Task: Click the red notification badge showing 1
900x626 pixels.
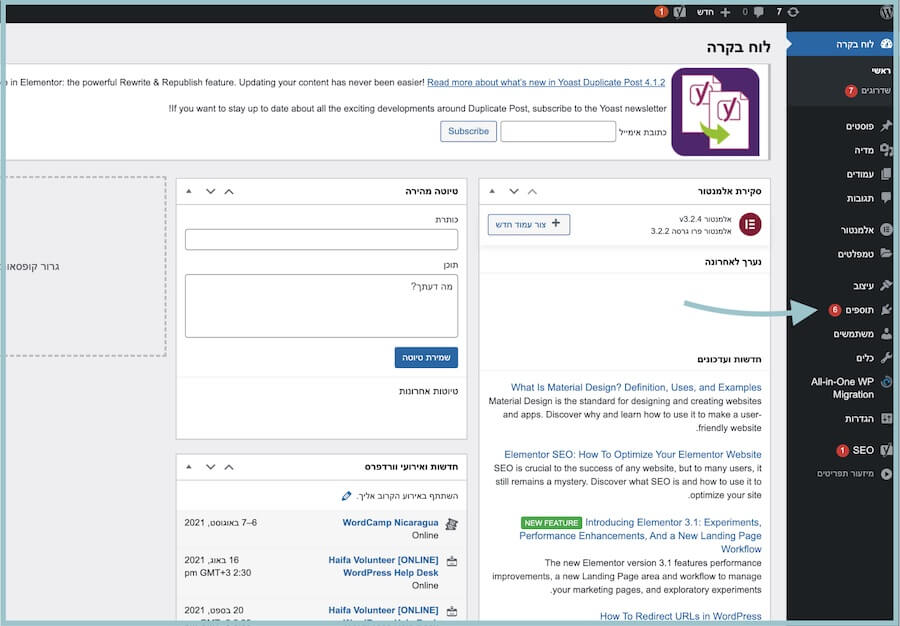Action: pyautogui.click(x=661, y=11)
